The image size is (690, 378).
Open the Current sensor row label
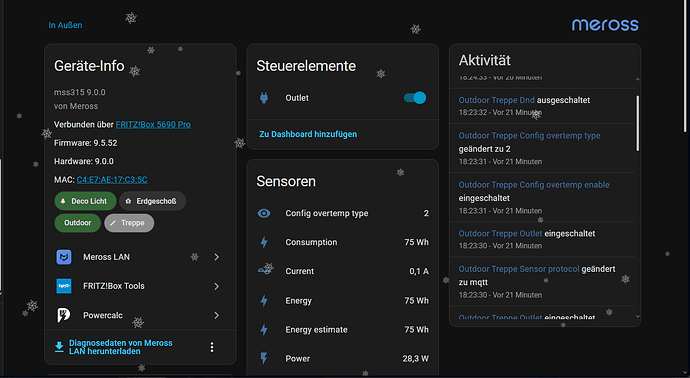tap(300, 271)
